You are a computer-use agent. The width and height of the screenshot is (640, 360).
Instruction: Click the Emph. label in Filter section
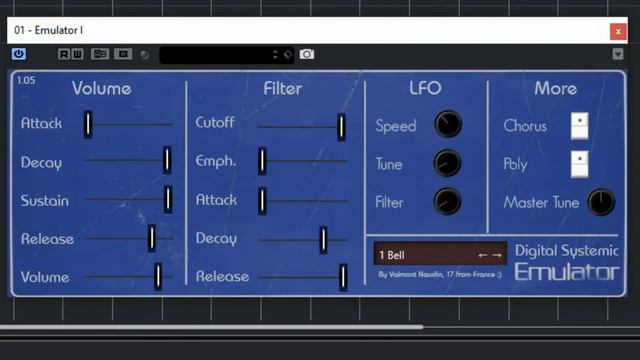click(x=216, y=161)
